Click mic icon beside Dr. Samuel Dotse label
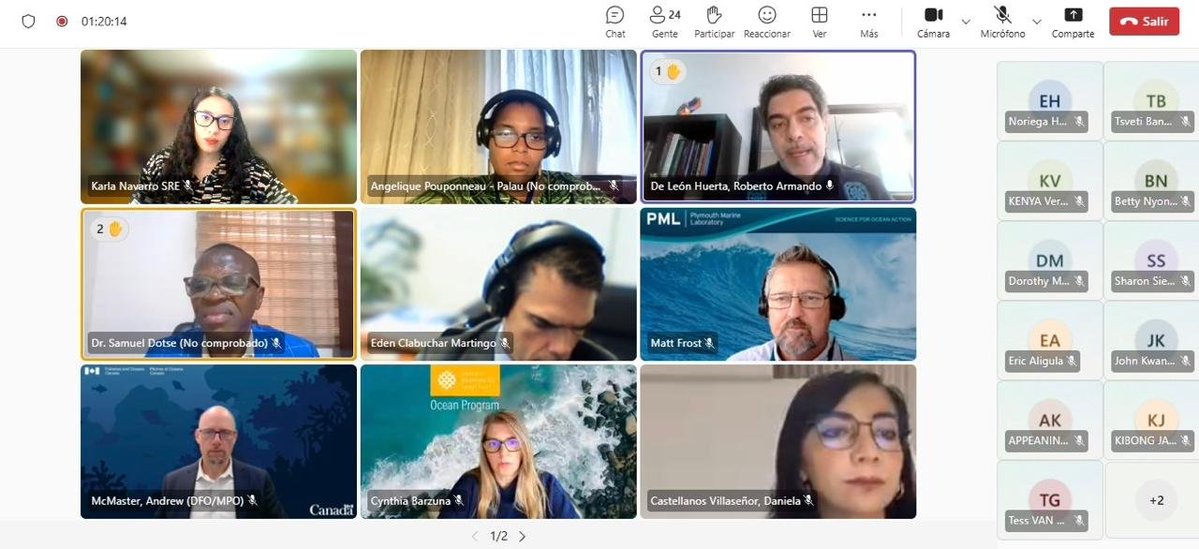1199x549 pixels. point(276,343)
